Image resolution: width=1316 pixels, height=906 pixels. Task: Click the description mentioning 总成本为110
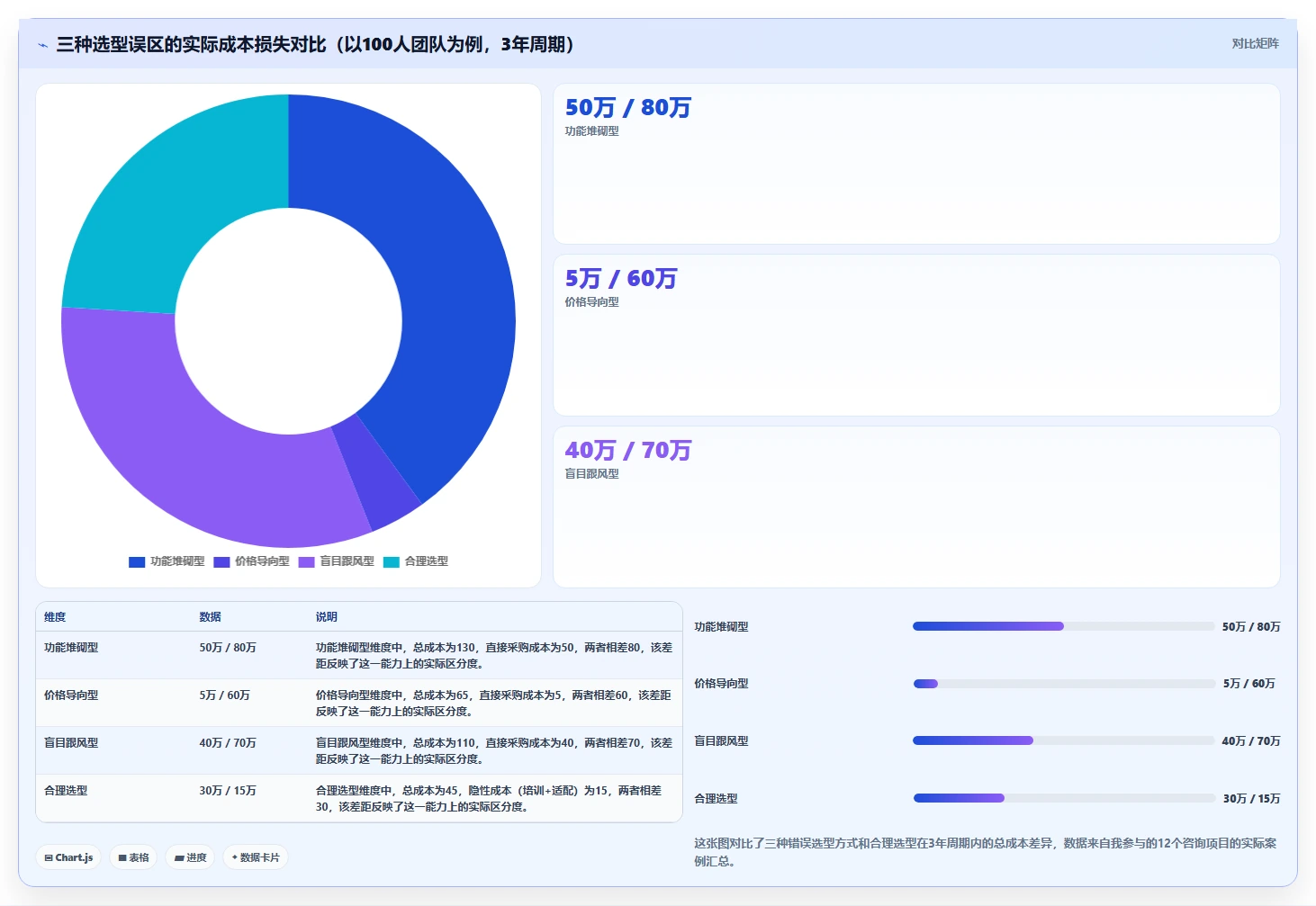coord(494,751)
